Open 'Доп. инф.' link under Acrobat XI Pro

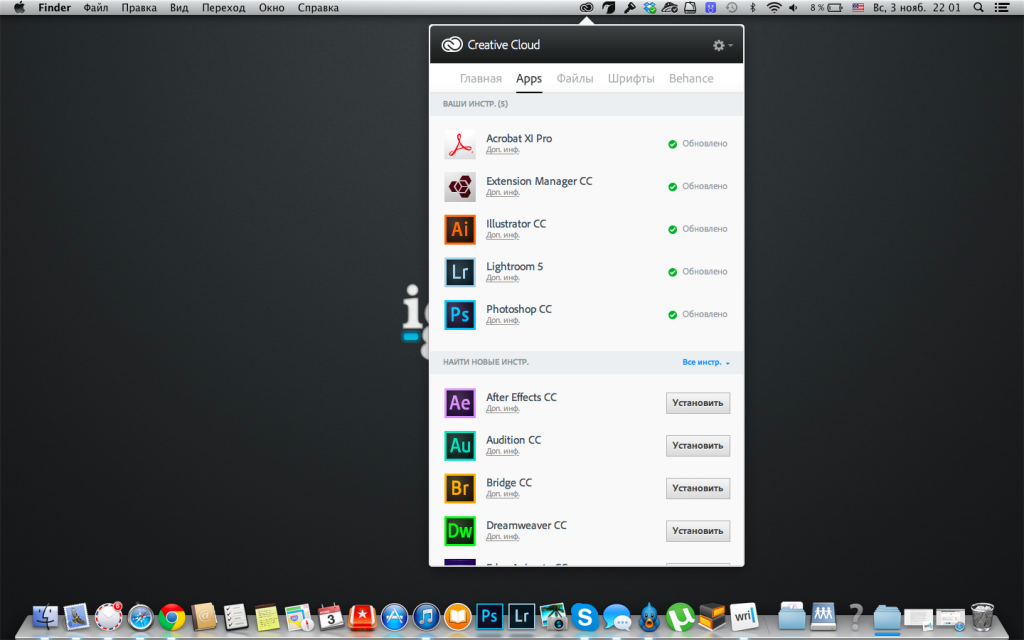502,150
